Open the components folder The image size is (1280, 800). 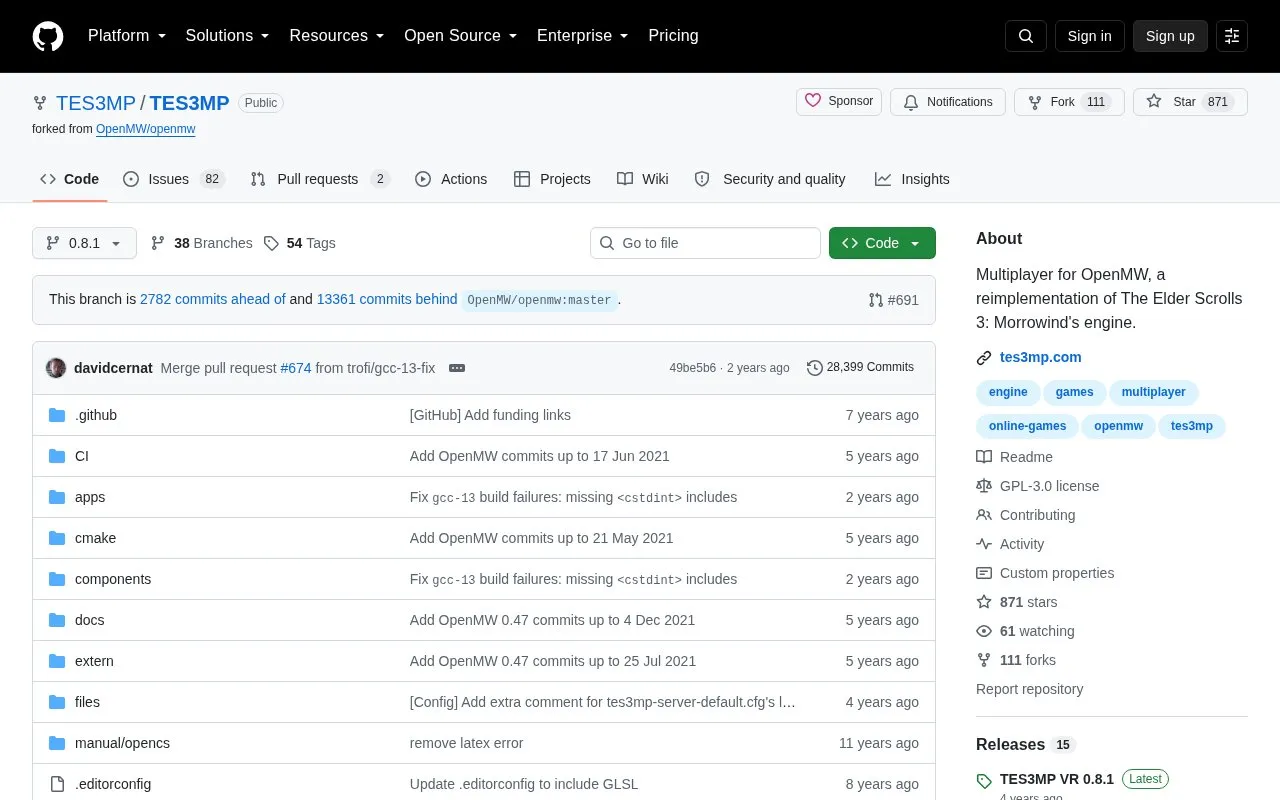113,579
